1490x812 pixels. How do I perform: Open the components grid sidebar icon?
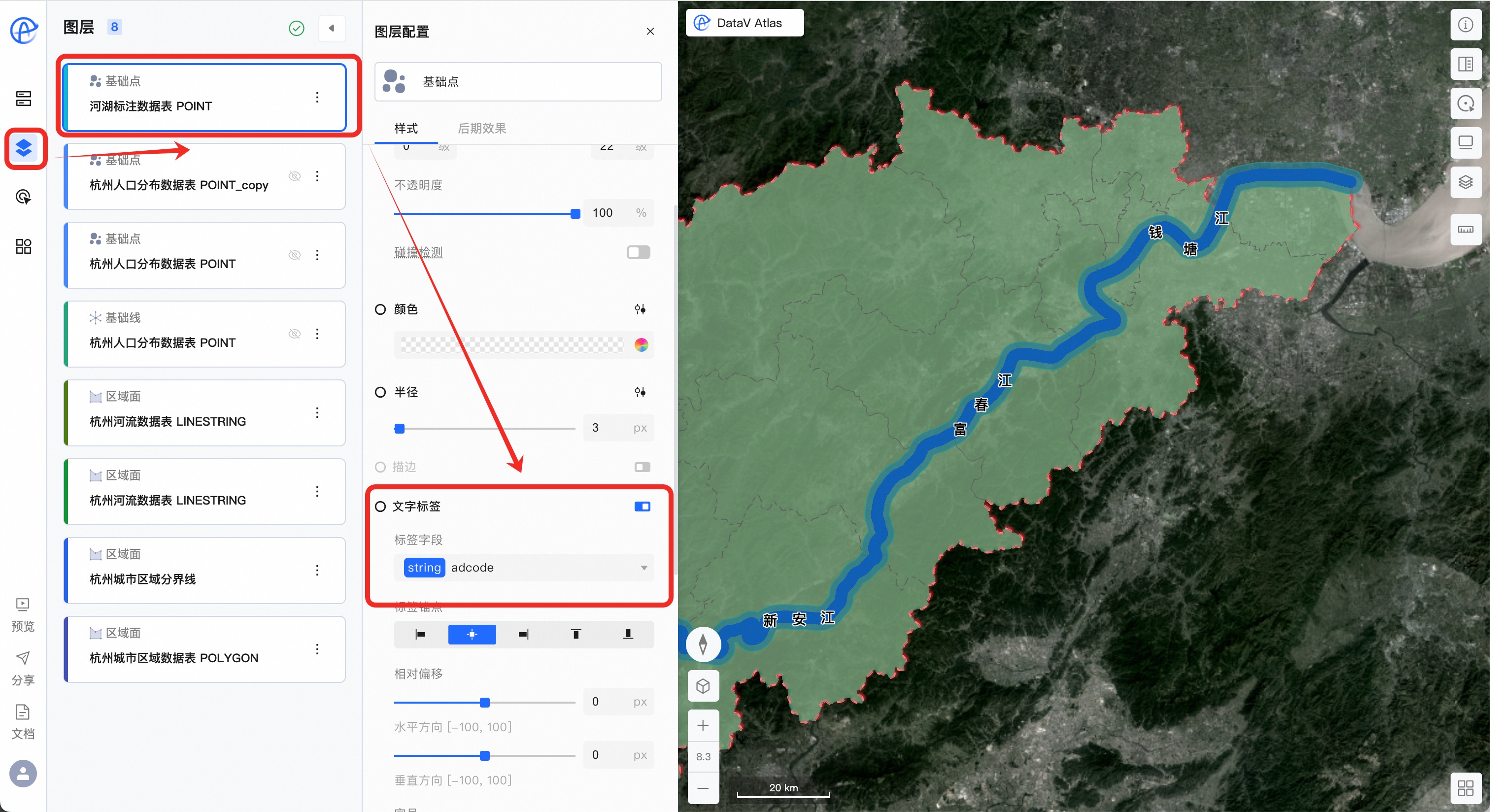tap(23, 247)
